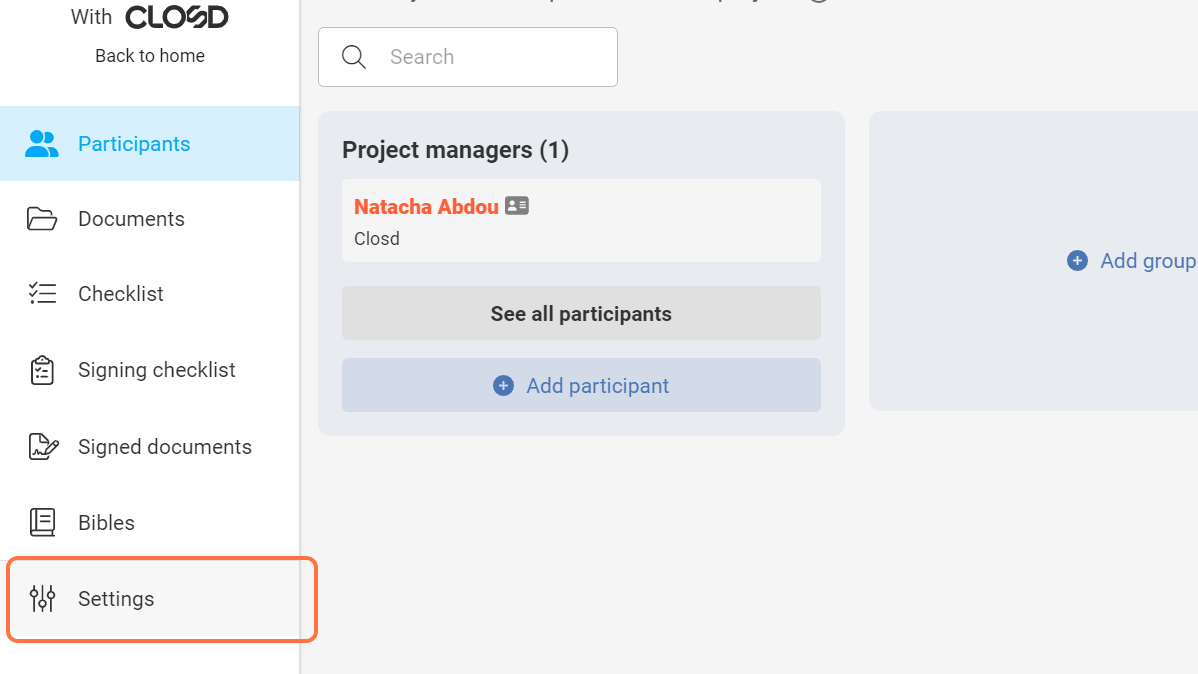Click the Signing checklist clipboard icon
1198x674 pixels.
coord(42,370)
